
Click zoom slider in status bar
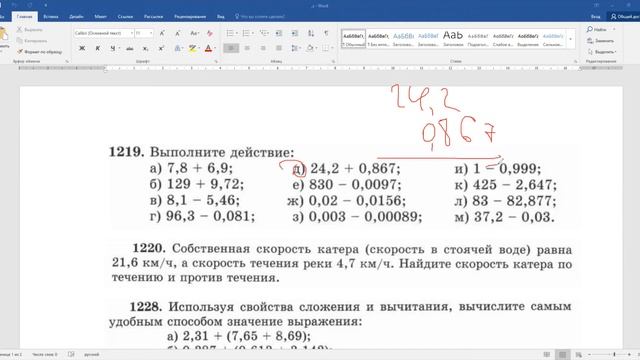[614, 355]
